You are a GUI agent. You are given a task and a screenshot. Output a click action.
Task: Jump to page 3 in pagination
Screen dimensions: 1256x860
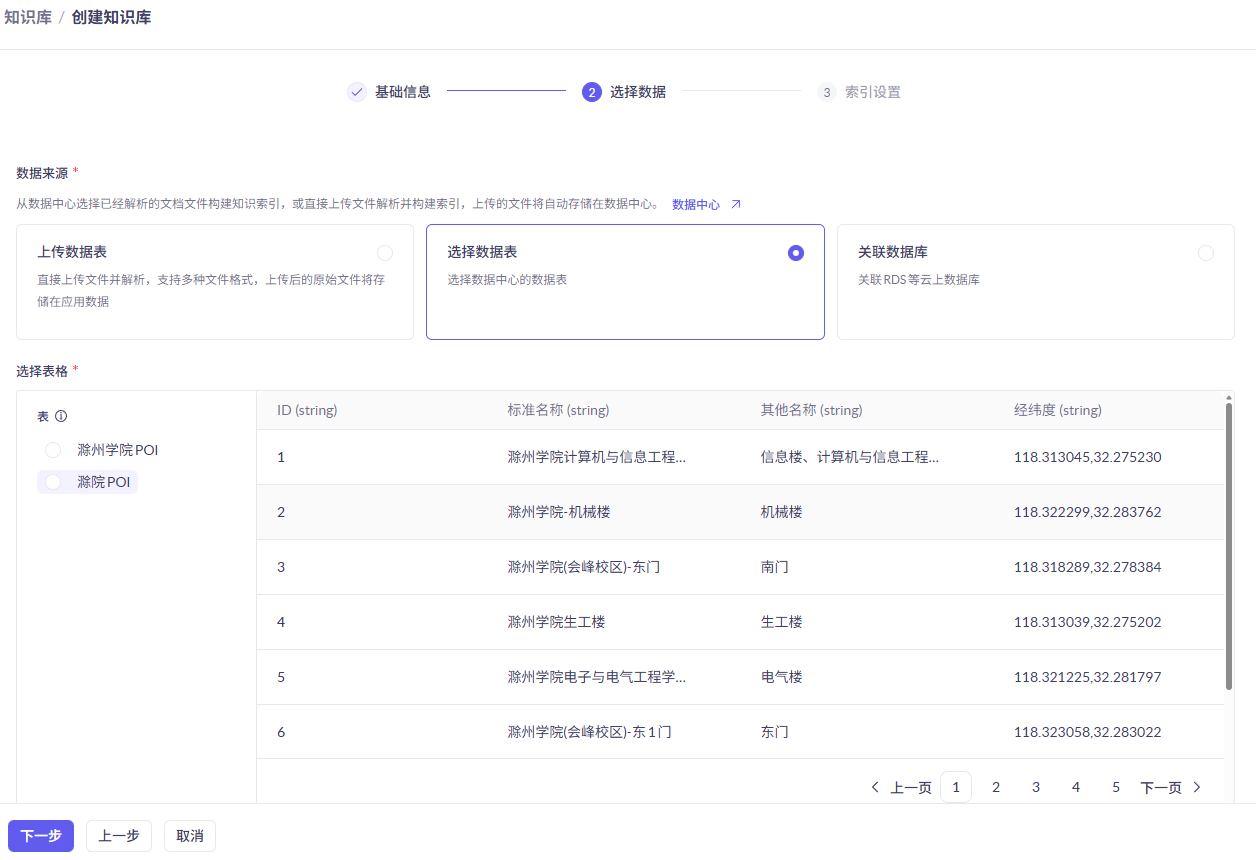[x=1035, y=787]
